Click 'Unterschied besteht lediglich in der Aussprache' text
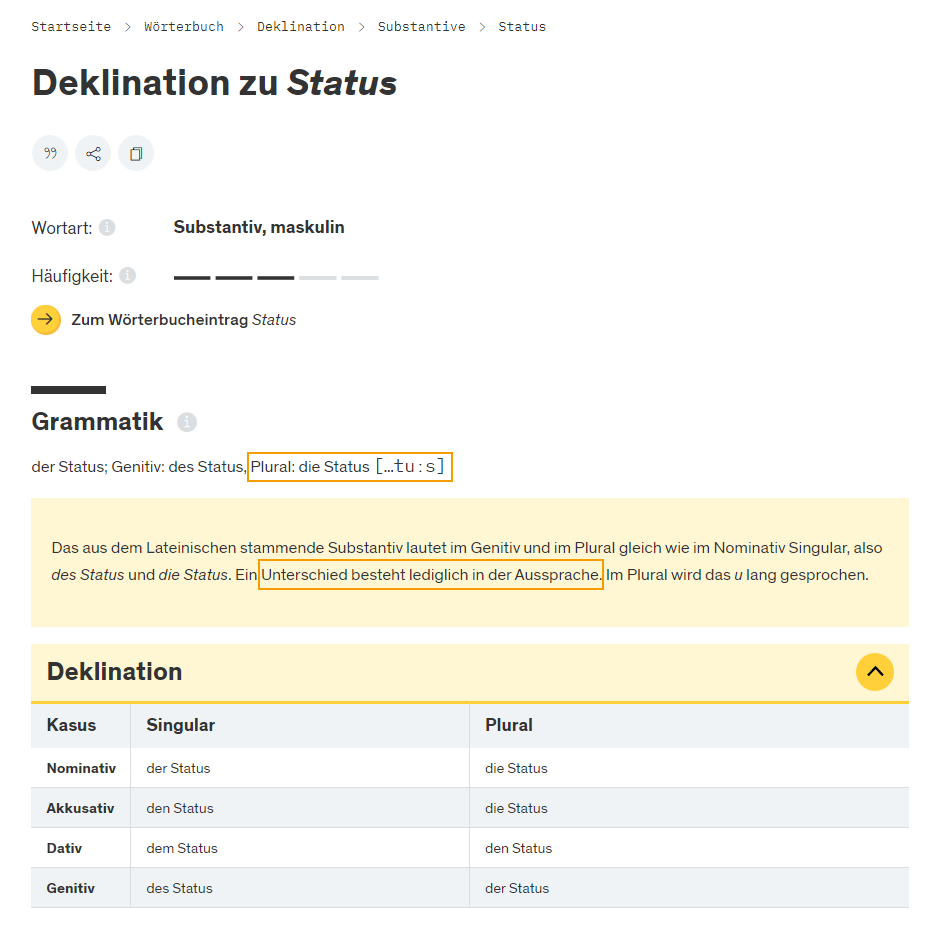This screenshot has height=927, width=934. point(431,575)
